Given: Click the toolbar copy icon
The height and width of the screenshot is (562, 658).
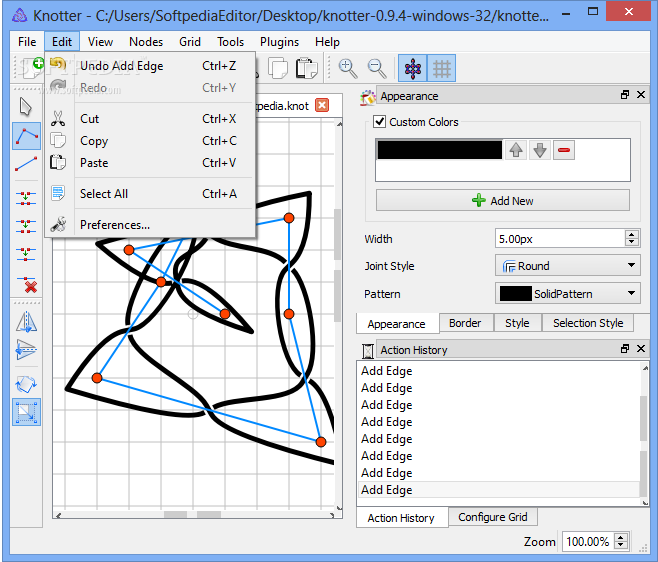Looking at the screenshot, I should [278, 68].
